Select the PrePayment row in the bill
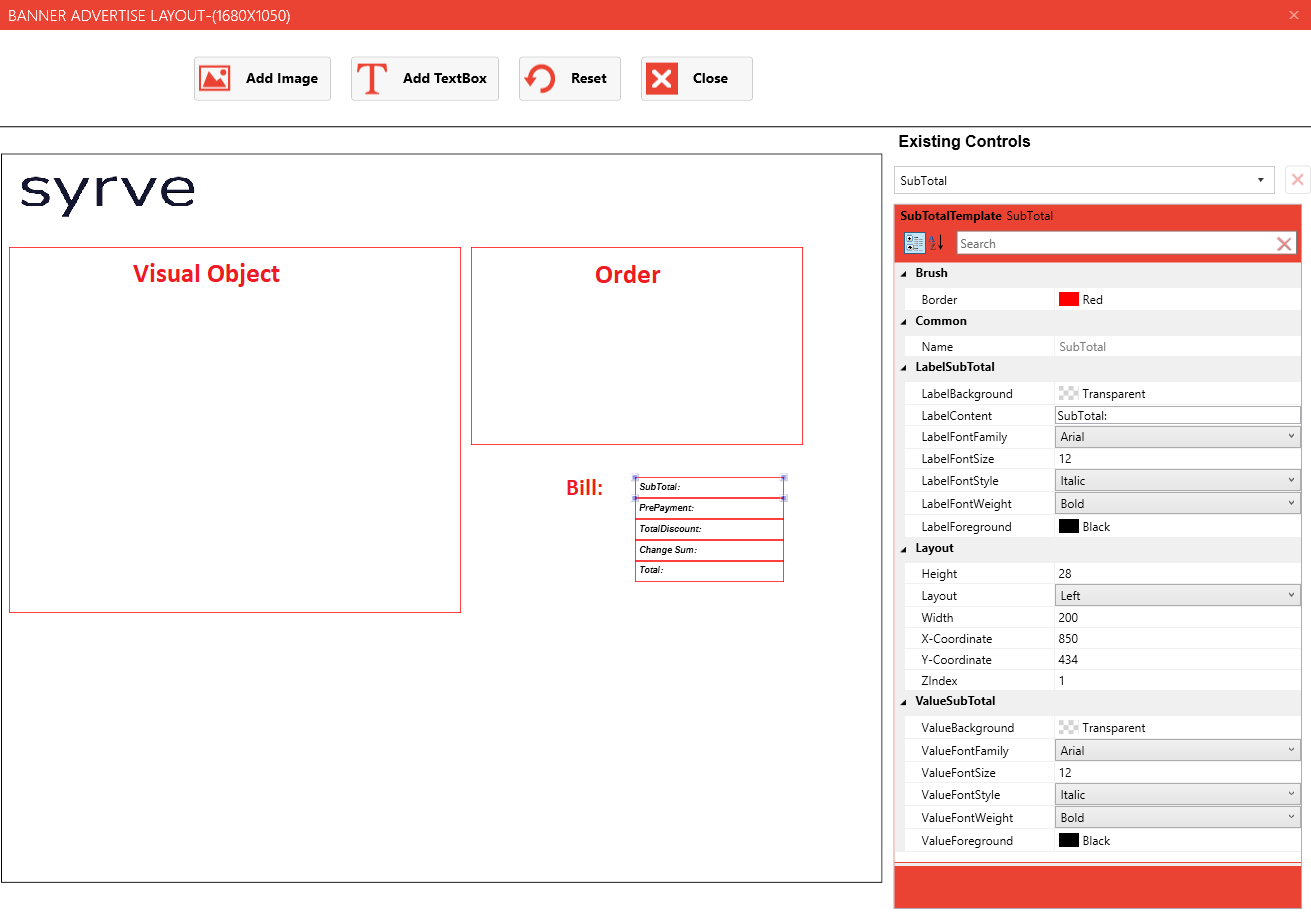The image size is (1311, 918). 709,509
